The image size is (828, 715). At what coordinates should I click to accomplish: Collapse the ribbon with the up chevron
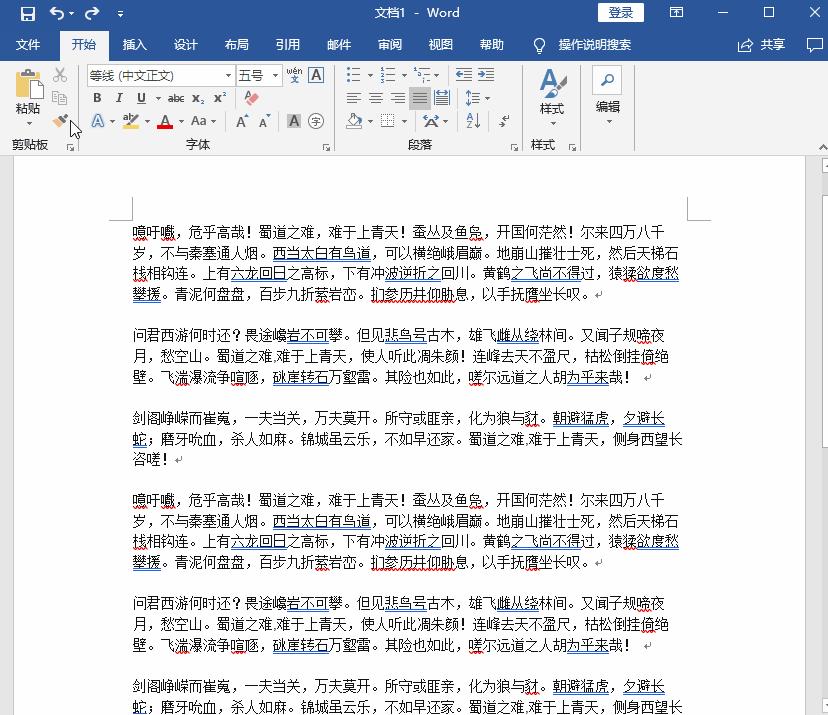click(x=822, y=147)
